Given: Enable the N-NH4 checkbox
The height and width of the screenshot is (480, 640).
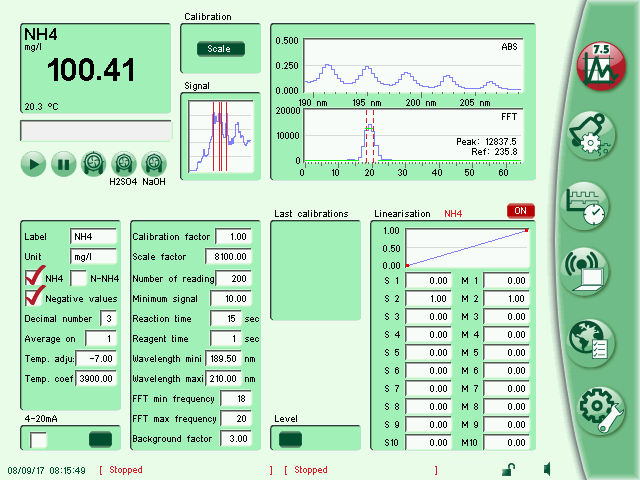Looking at the screenshot, I should 79,278.
